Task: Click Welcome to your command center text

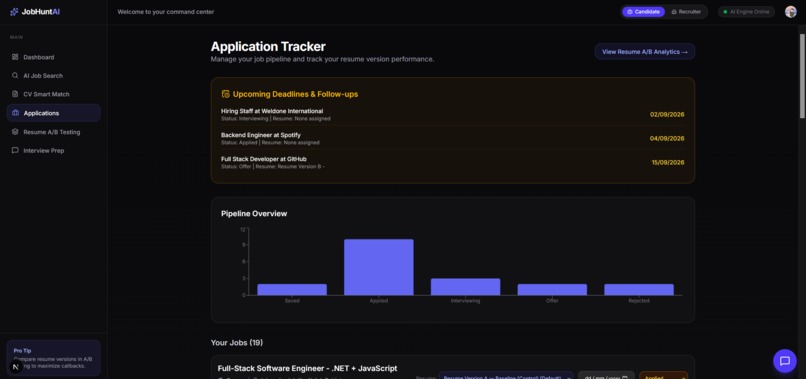Action: 166,12
